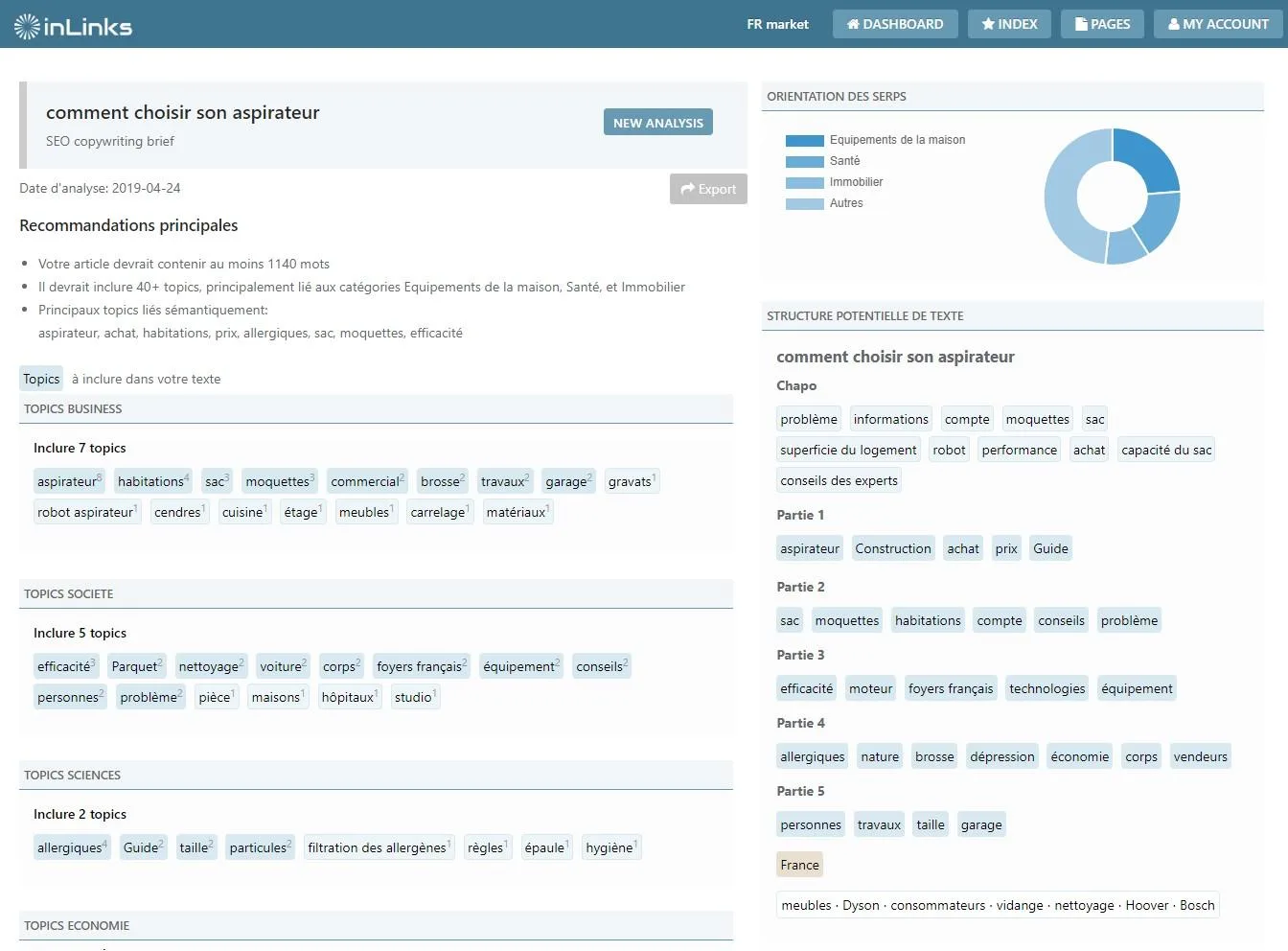This screenshot has height=951, width=1288.
Task: Open the My Account menu
Action: tap(1218, 24)
